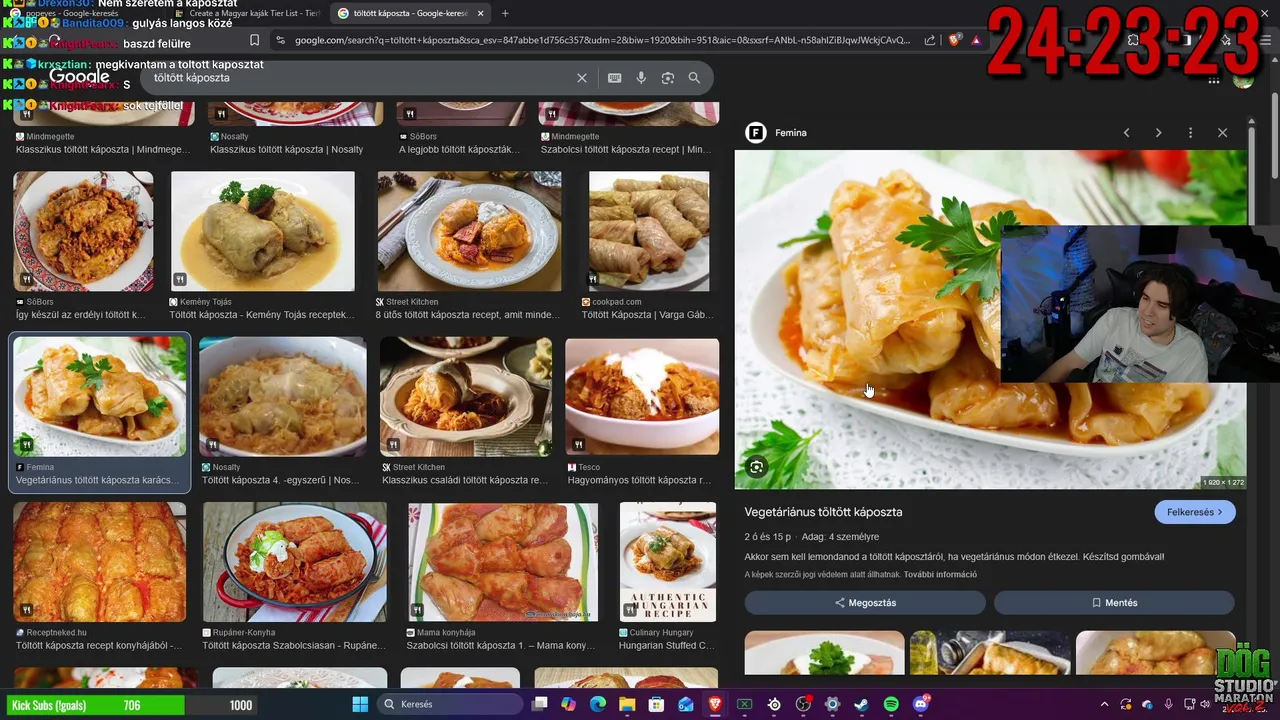Open the Windows Start menu
Screen dimensions: 1280x720
[360, 704]
